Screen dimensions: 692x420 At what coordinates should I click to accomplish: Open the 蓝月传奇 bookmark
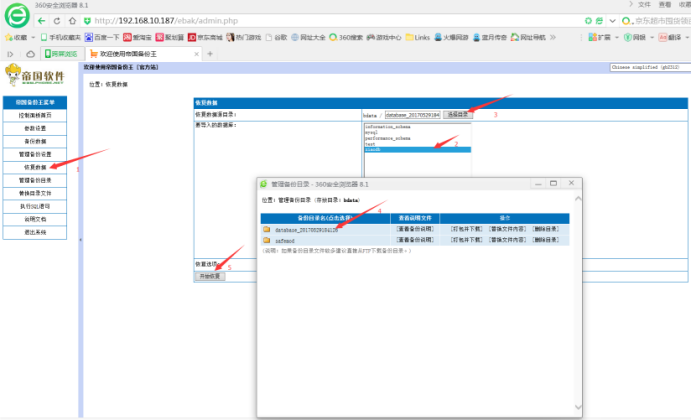point(489,38)
